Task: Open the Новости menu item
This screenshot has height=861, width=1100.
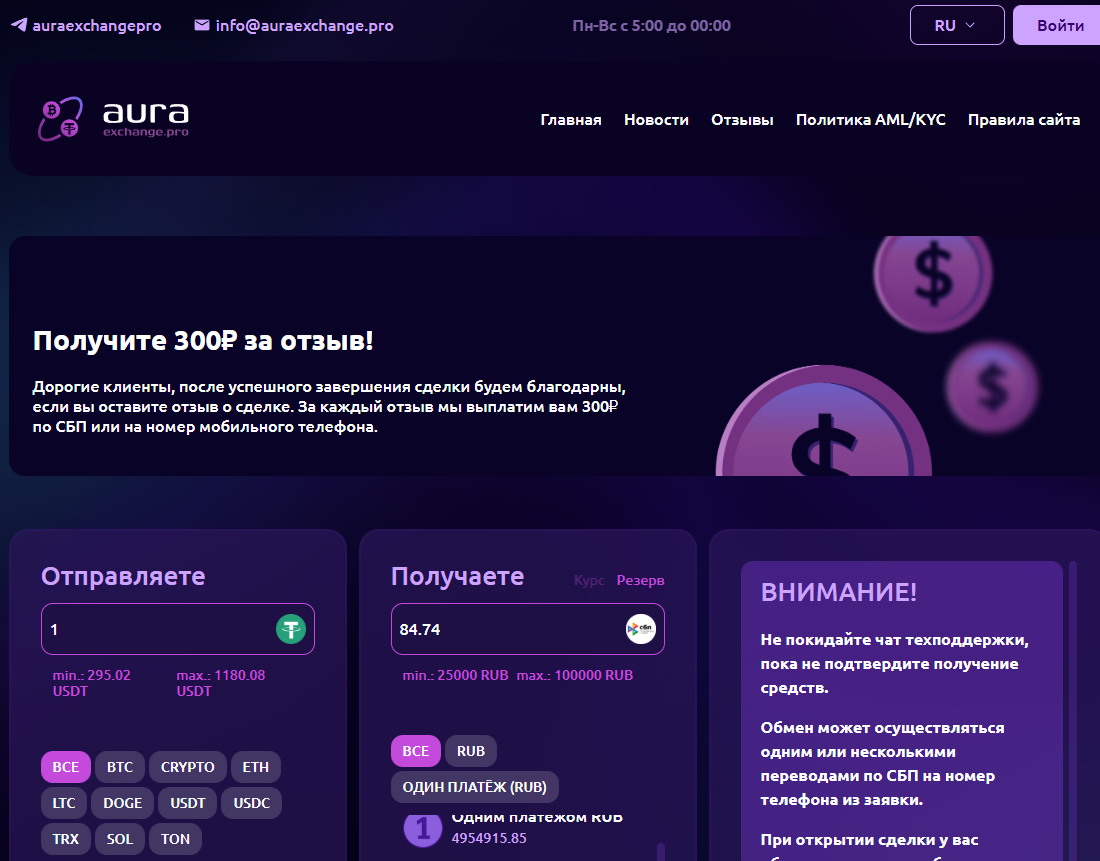Action: 656,119
